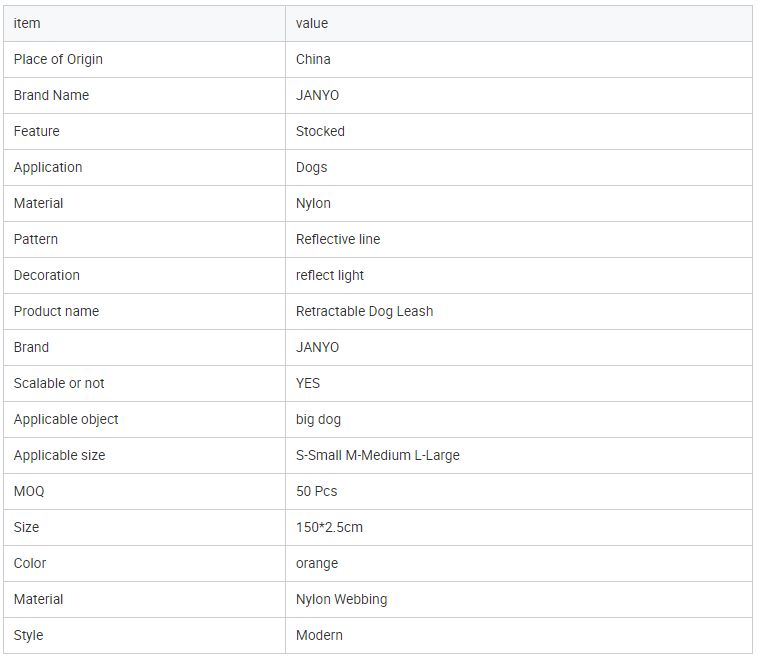Select the 'Brand Name' label cell
The image size is (758, 659).
51,95
